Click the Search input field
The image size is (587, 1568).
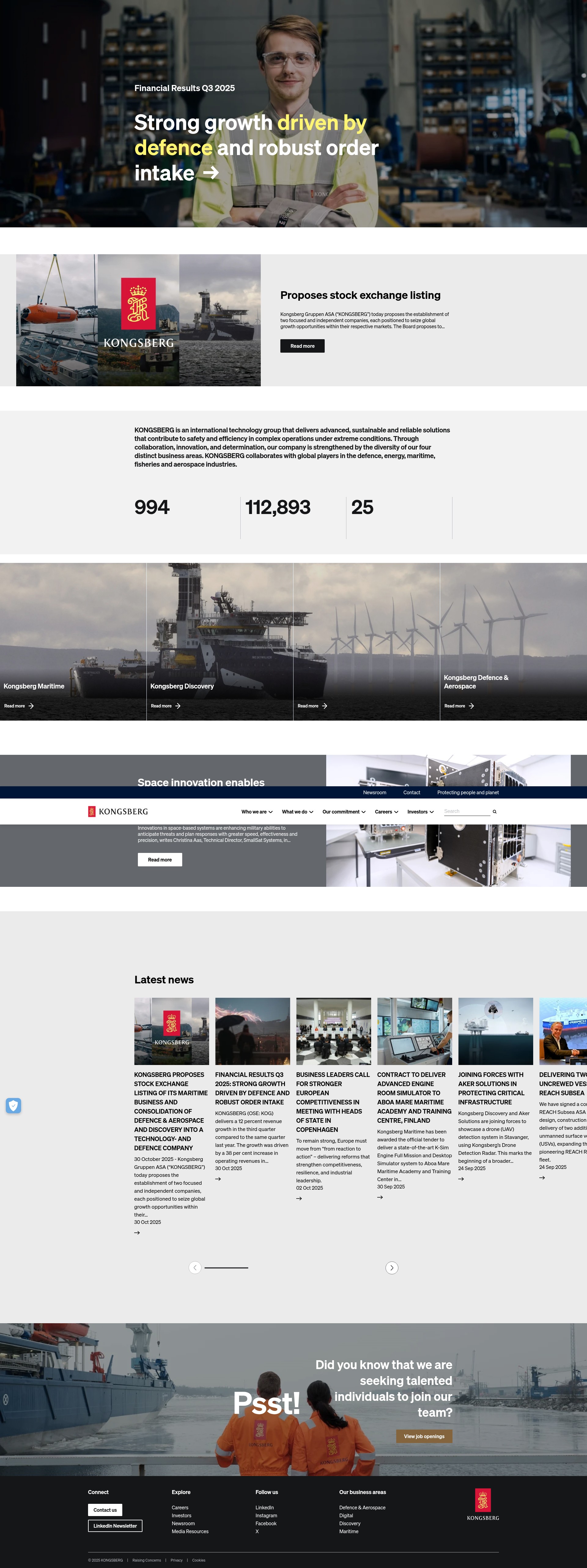tap(467, 811)
